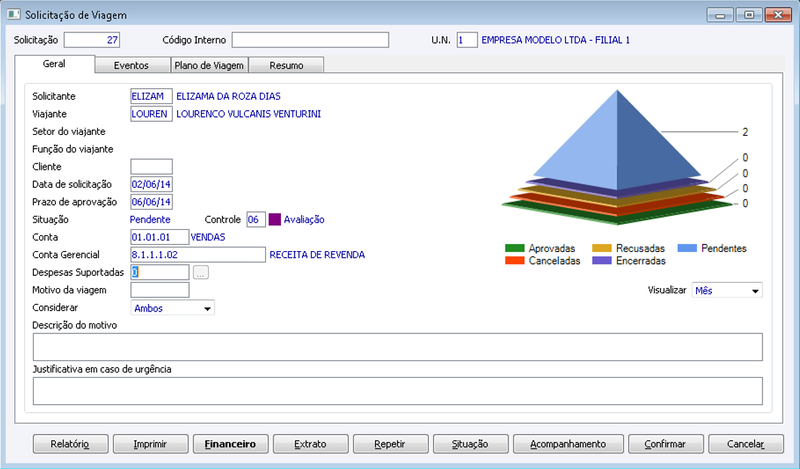
Task: Open the Considerar dropdown showing Ambos
Action: [x=172, y=308]
